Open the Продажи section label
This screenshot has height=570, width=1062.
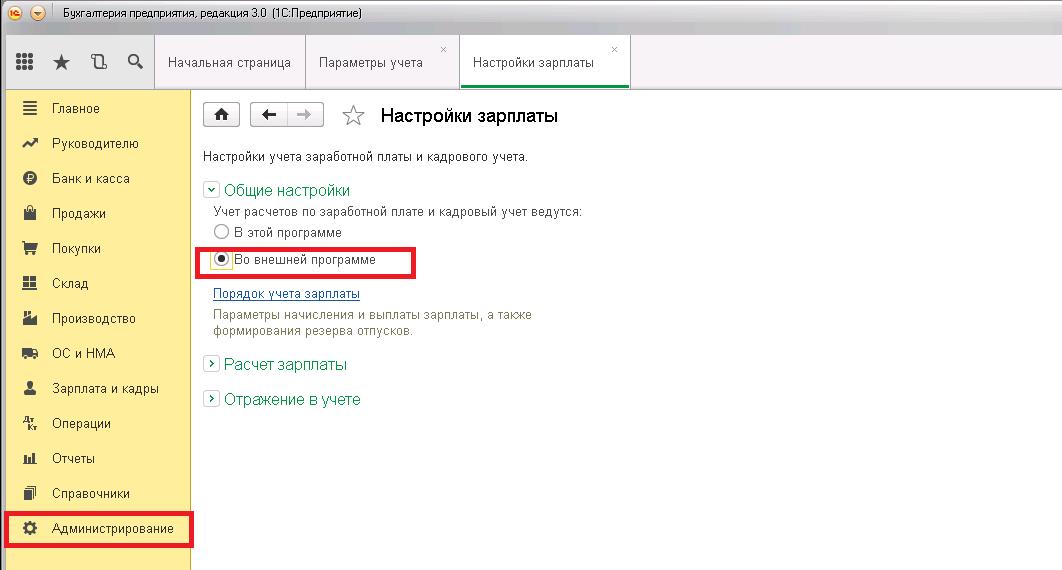tap(79, 214)
